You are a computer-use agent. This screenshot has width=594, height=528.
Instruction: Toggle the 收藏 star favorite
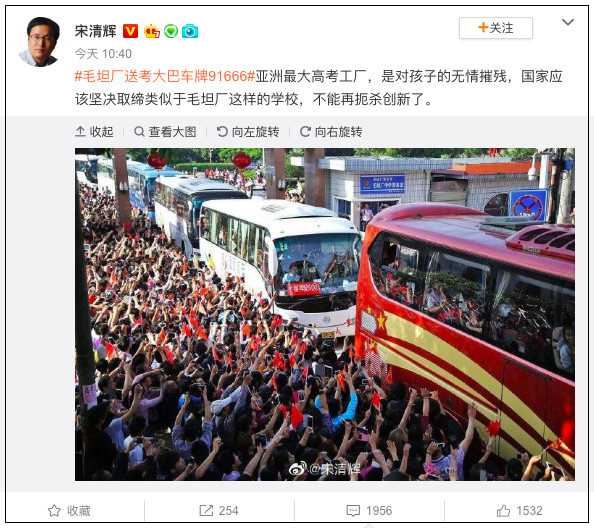tap(69, 511)
